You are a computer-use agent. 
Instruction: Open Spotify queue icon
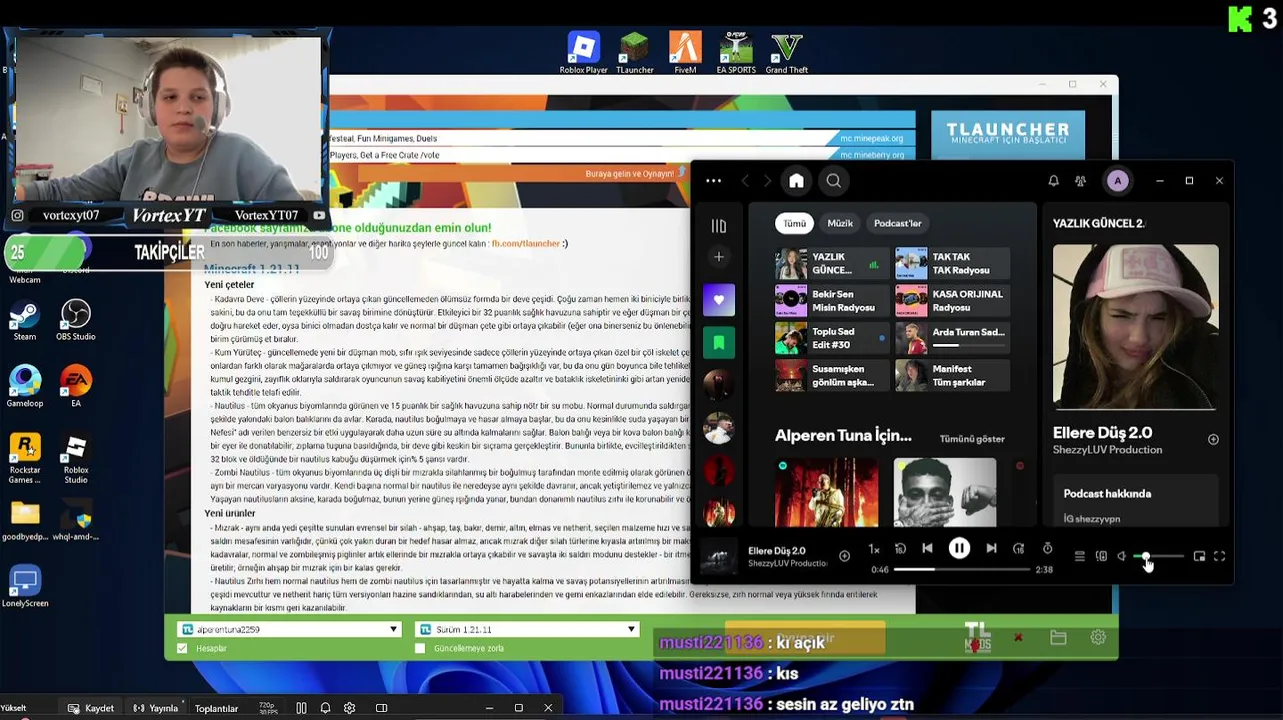point(1079,556)
